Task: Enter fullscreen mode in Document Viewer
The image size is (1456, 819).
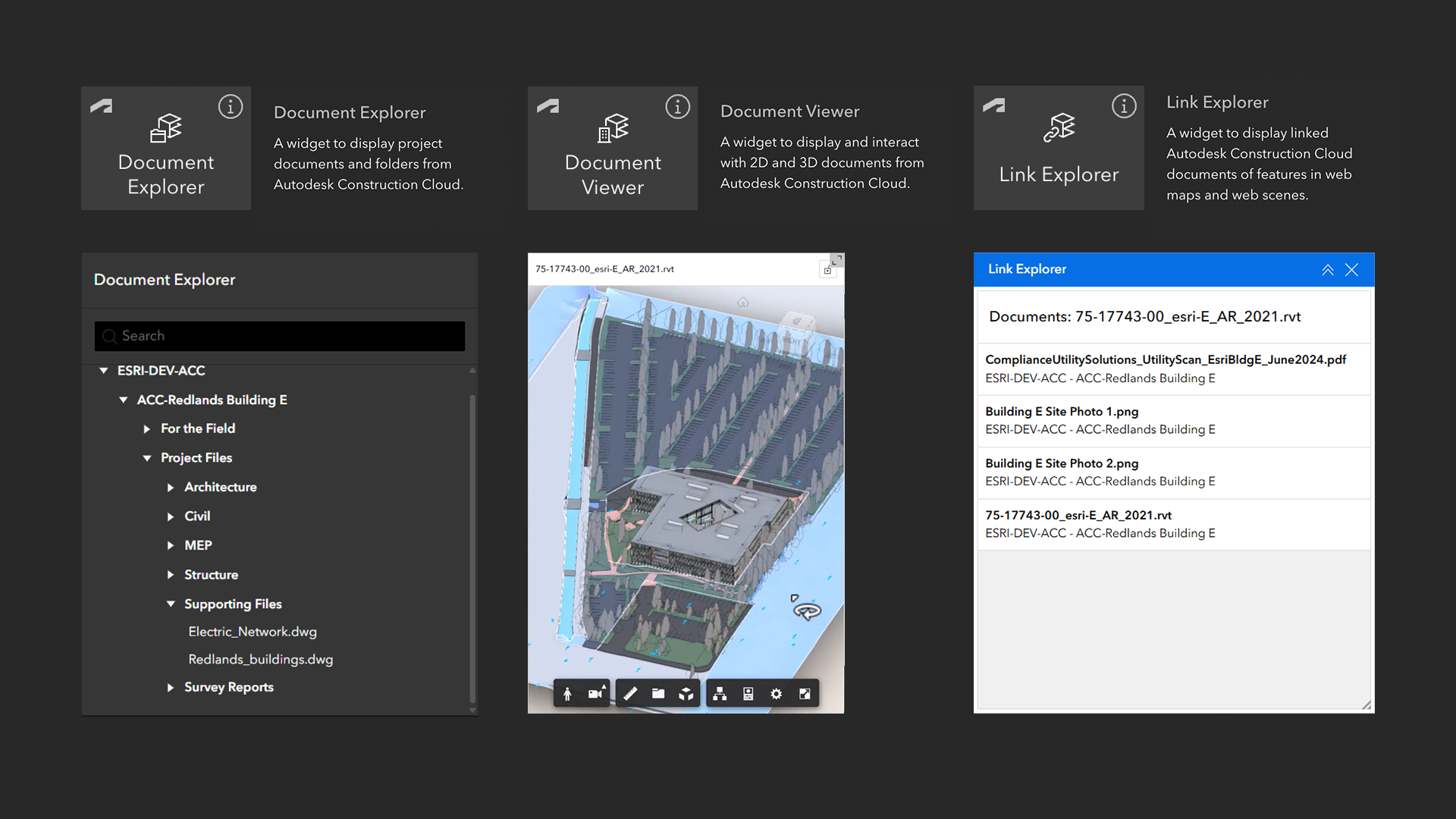Action: click(805, 692)
